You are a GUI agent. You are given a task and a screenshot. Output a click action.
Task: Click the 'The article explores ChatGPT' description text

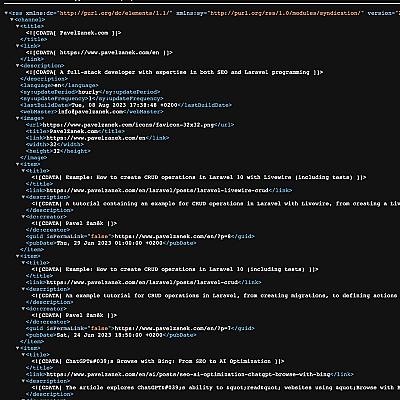(216, 388)
